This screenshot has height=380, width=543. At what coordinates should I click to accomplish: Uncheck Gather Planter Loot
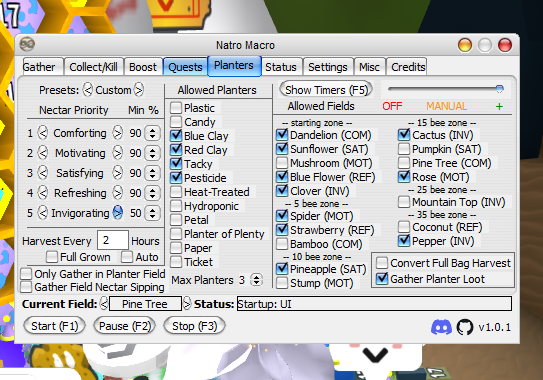tap(382, 279)
